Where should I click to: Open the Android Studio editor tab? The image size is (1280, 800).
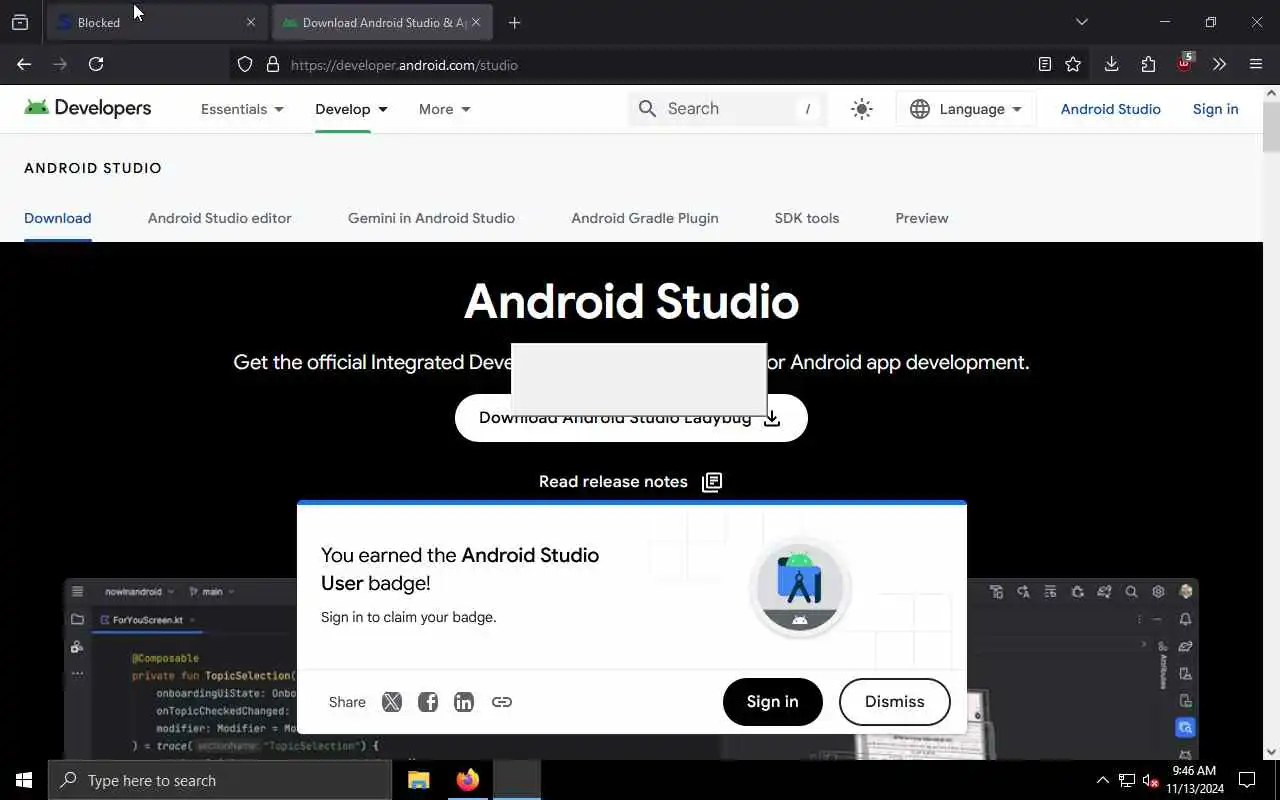click(220, 218)
